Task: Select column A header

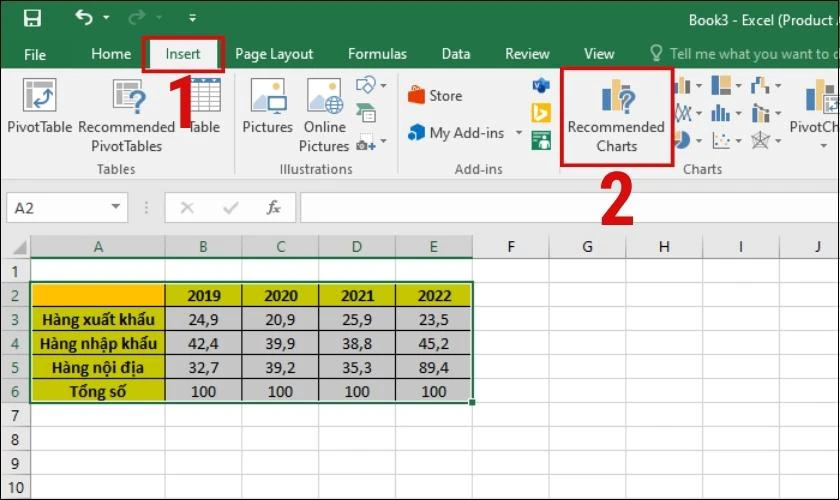Action: coord(98,247)
